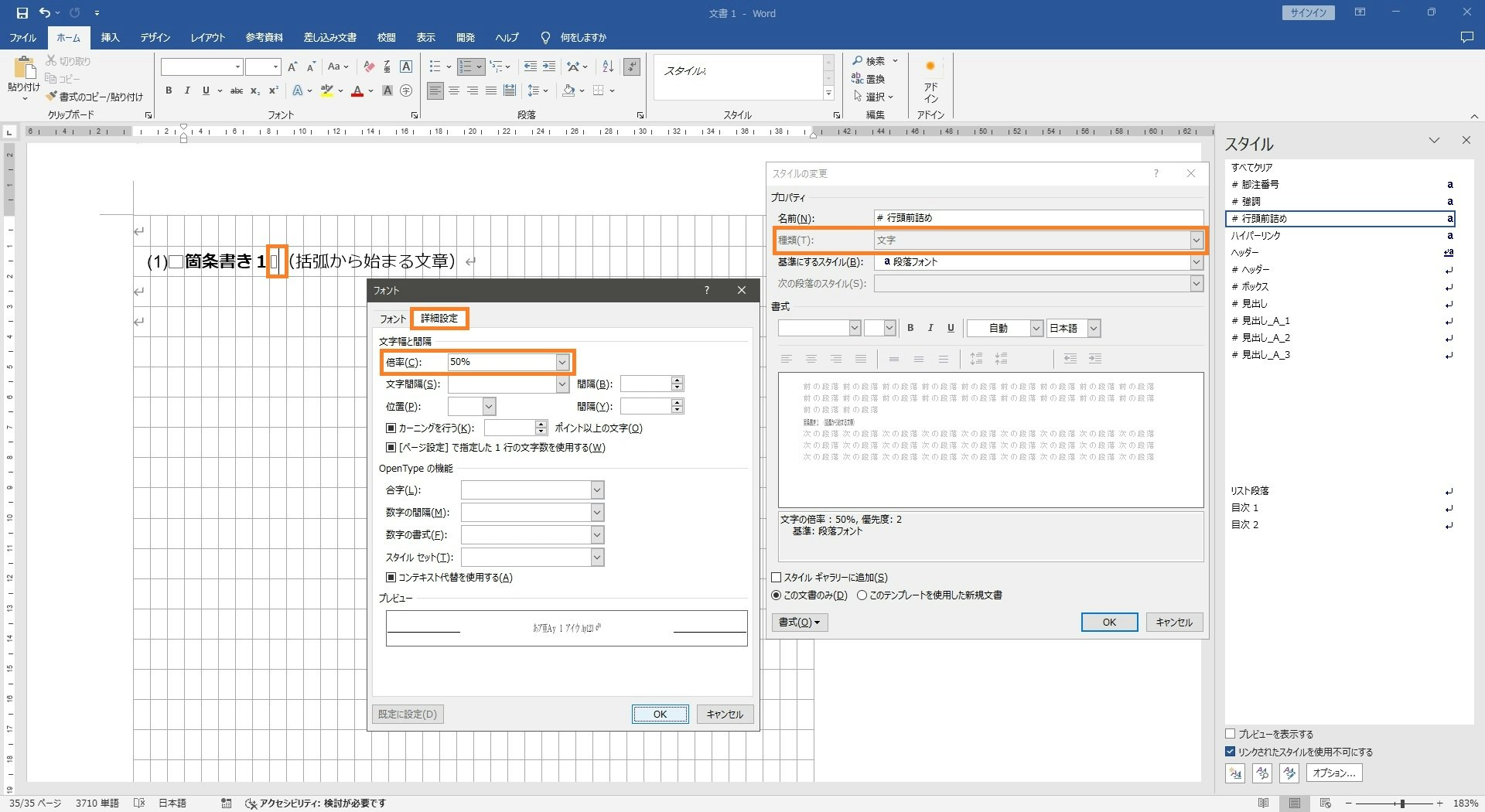
Task: Select the この文書のみ radio button
Action: pos(776,595)
